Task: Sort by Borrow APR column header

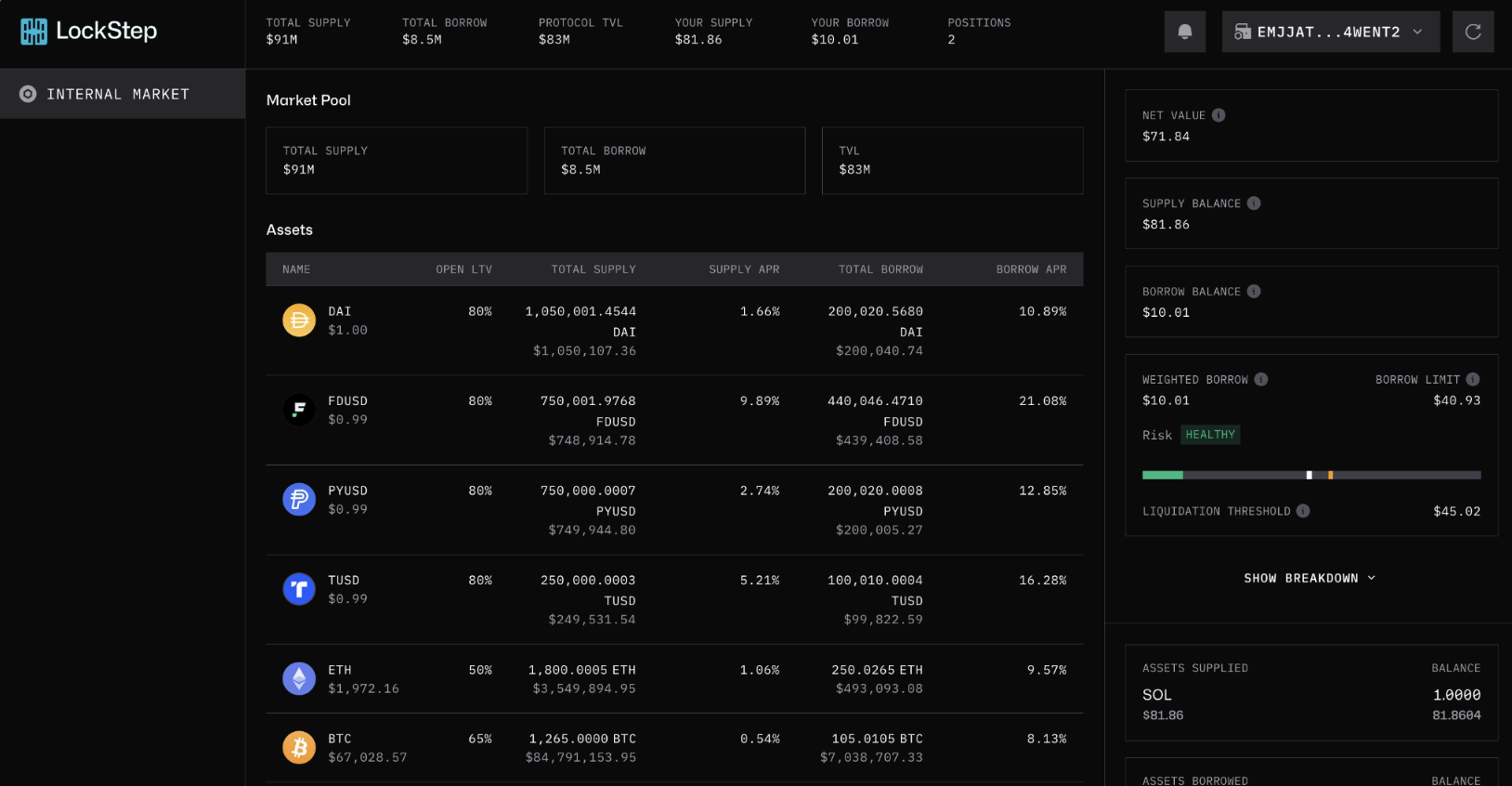Action: click(x=1031, y=269)
